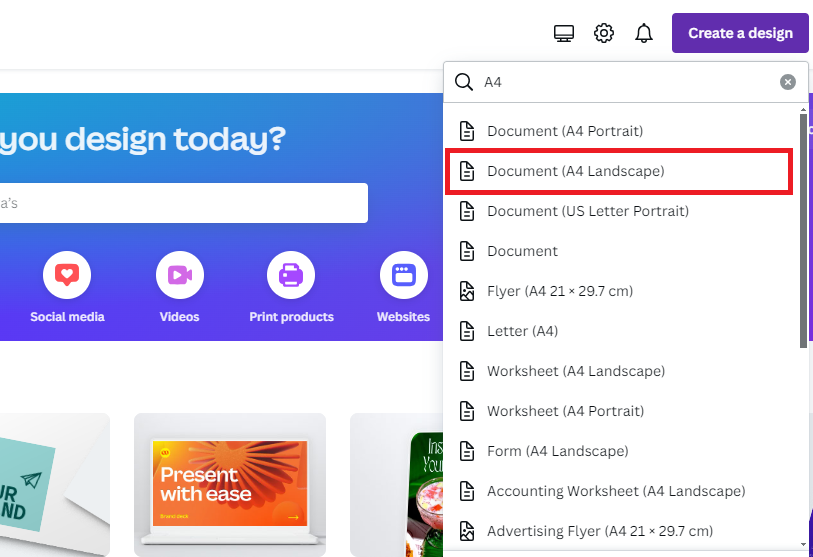Open the Print products printer icon

(x=291, y=275)
